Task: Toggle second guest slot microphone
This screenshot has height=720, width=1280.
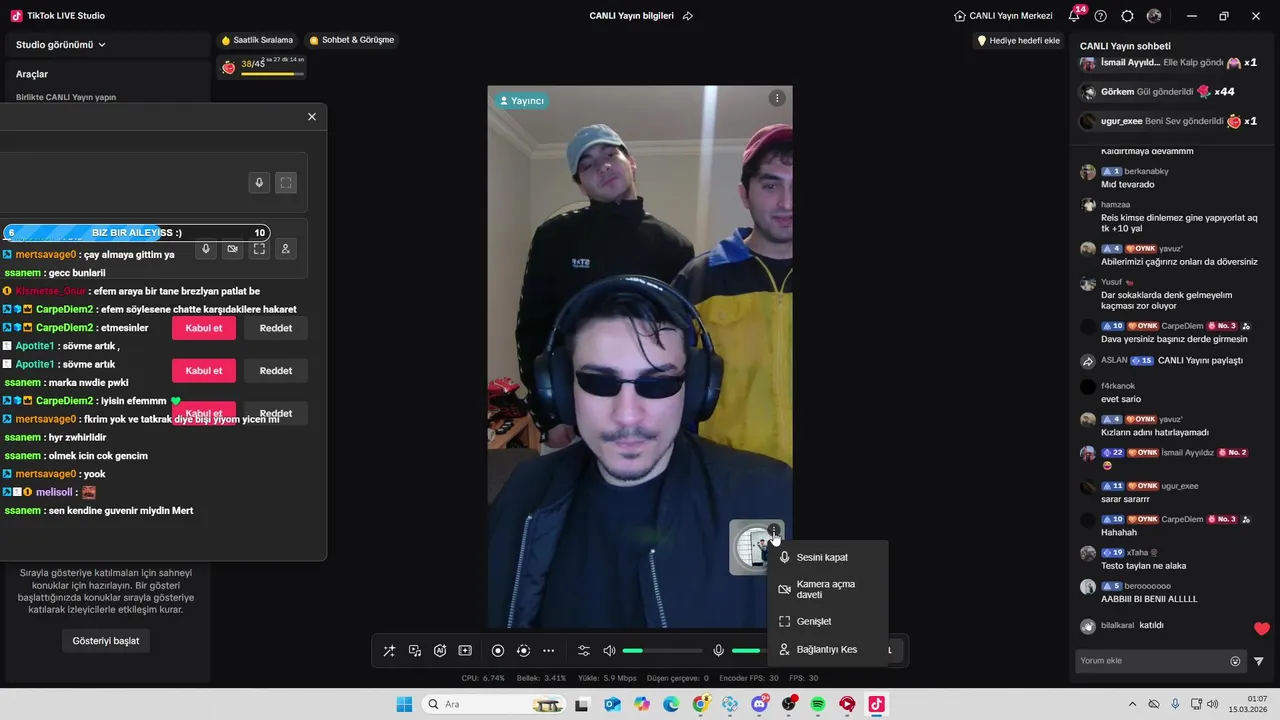Action: [206, 249]
